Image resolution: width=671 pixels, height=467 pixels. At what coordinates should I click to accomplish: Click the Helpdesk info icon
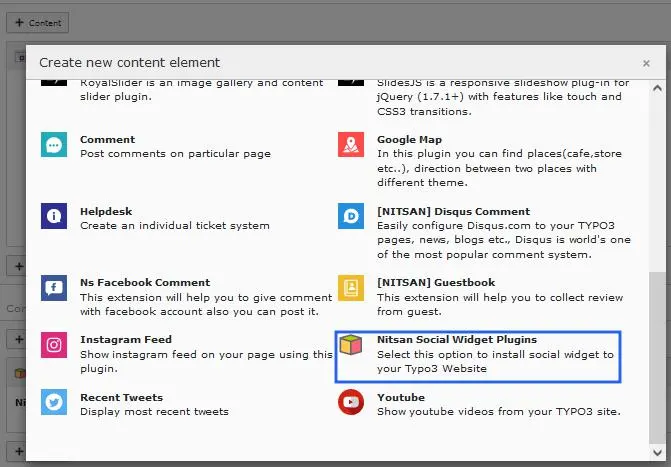click(x=54, y=216)
